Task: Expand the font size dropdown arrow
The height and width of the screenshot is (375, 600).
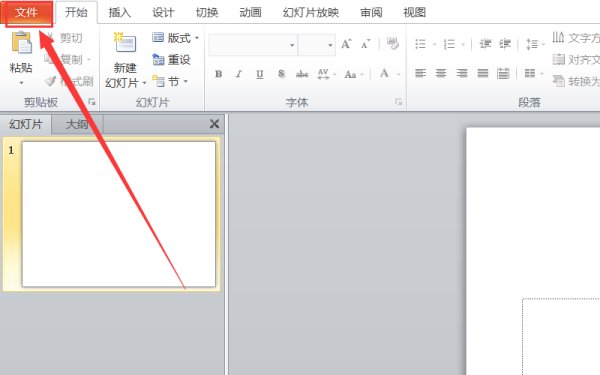Action: (x=330, y=45)
